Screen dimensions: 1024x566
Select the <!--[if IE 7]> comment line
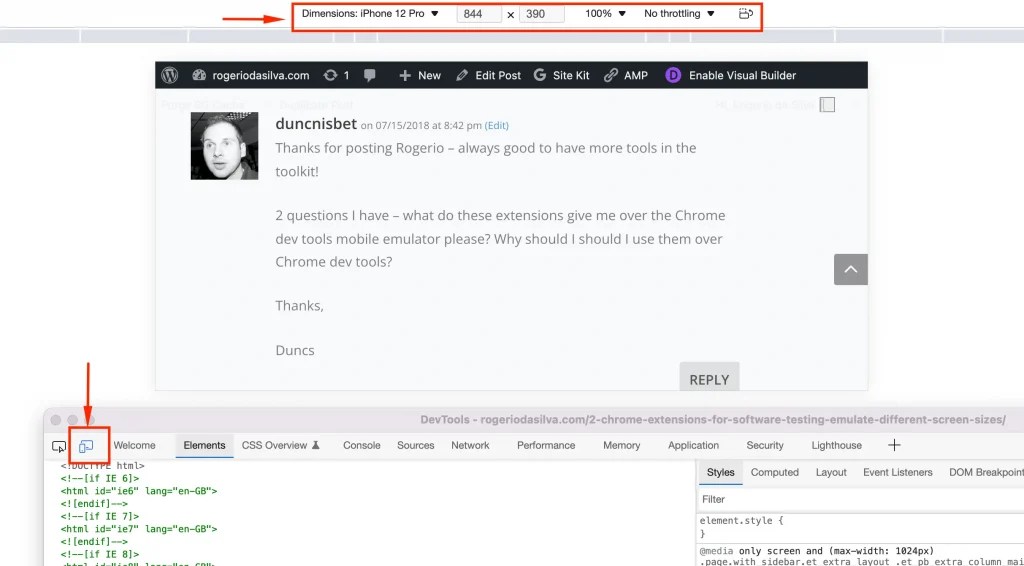click(99, 516)
